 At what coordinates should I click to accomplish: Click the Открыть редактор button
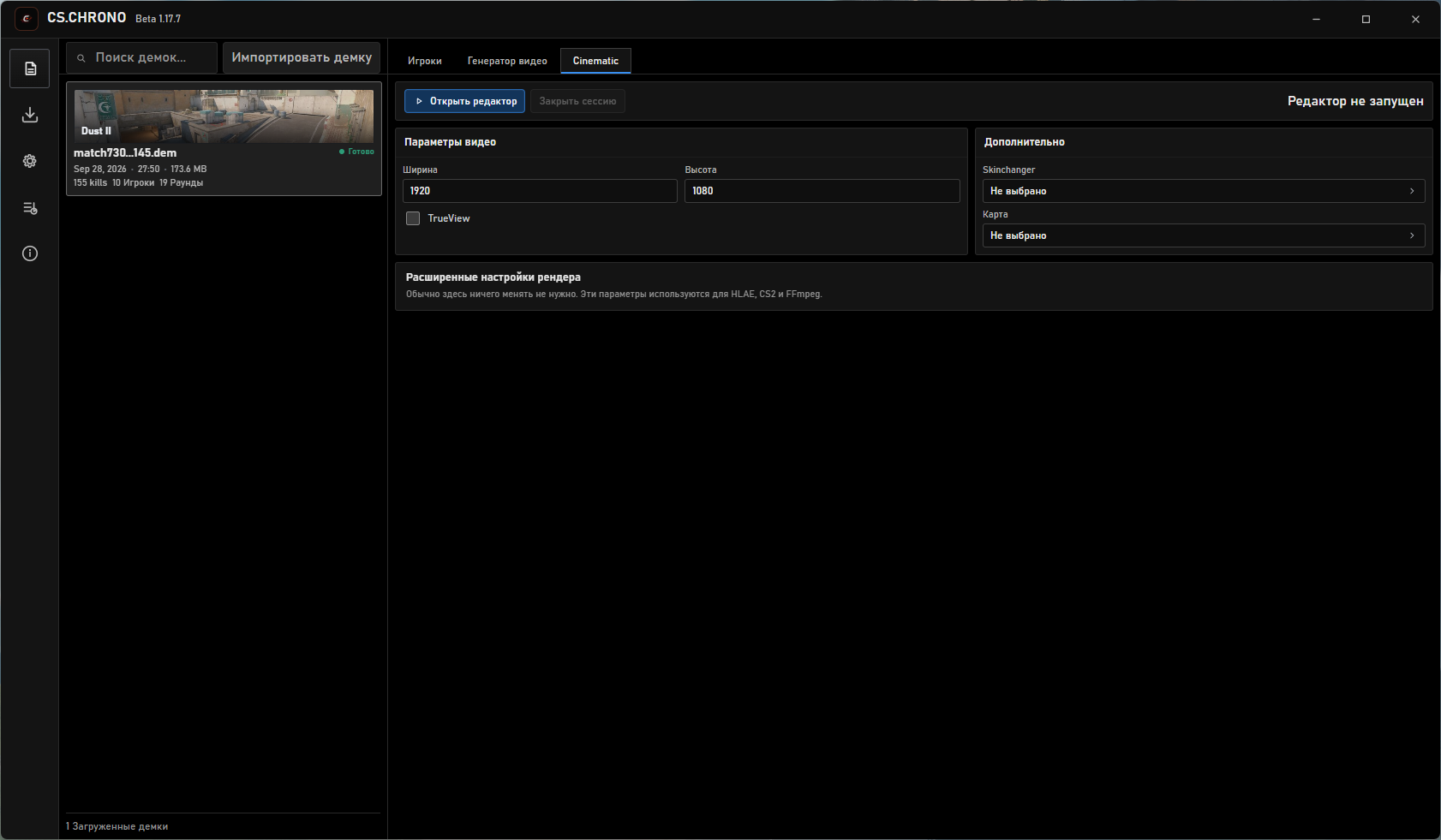tap(465, 101)
